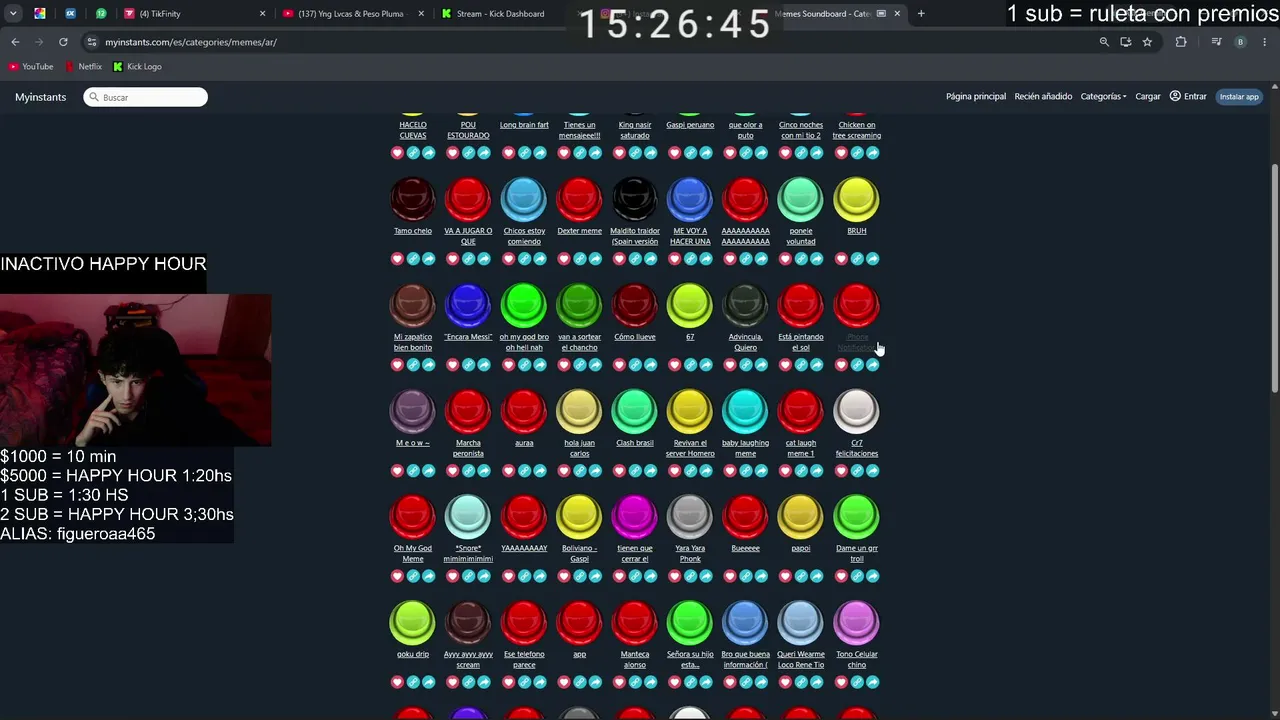This screenshot has height=720, width=1280.
Task: Open Myinstants home logo link
Action: click(x=40, y=97)
